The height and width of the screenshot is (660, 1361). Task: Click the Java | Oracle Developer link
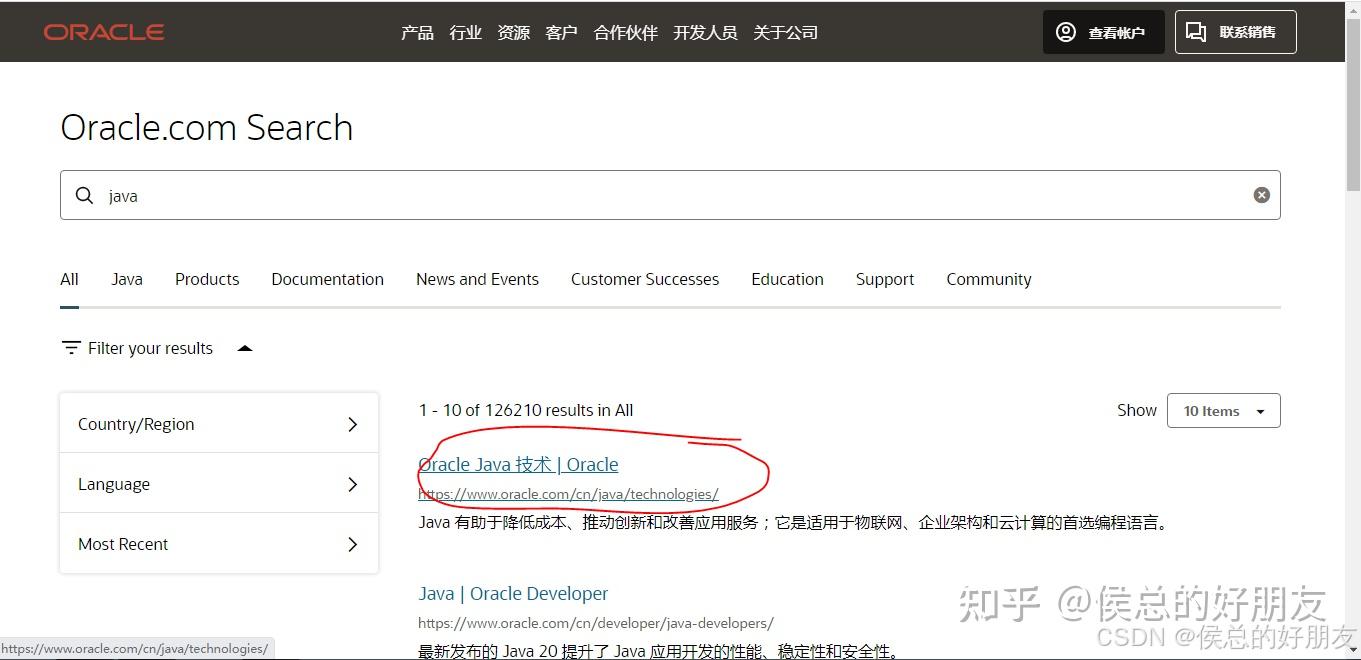point(513,593)
